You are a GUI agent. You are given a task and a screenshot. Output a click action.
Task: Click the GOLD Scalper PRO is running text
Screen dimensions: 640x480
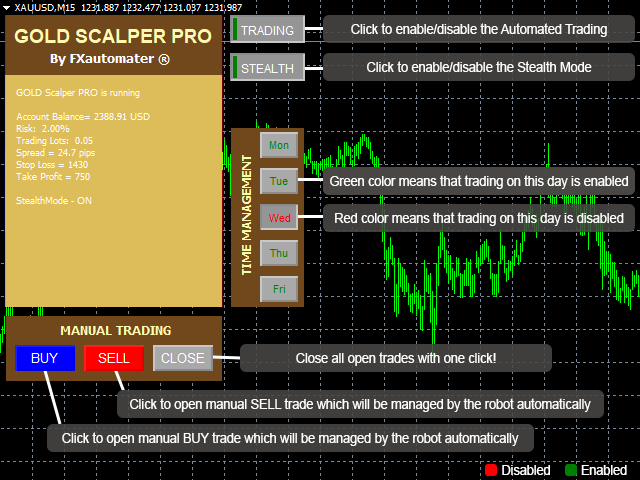pos(78,93)
